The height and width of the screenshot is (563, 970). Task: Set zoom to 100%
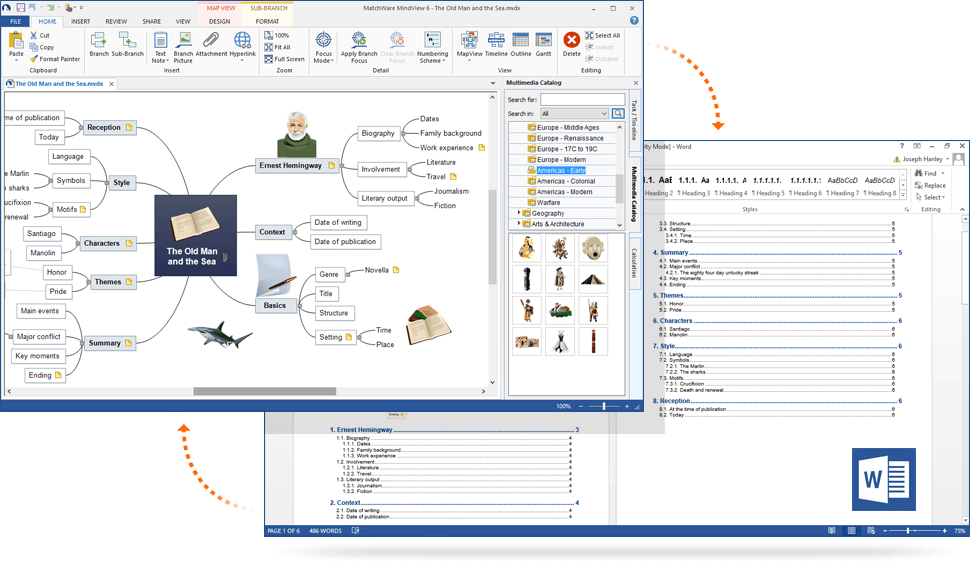pos(277,35)
